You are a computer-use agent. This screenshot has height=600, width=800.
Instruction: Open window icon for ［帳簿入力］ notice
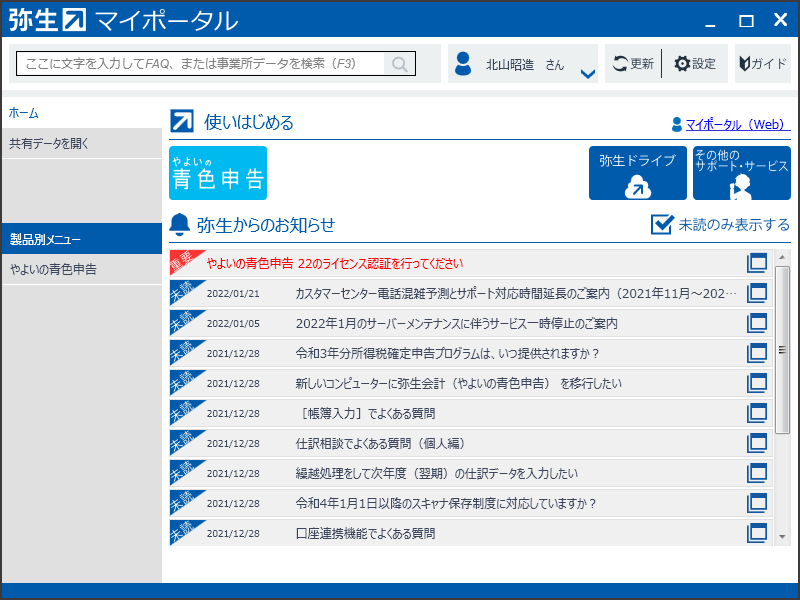pos(757,413)
